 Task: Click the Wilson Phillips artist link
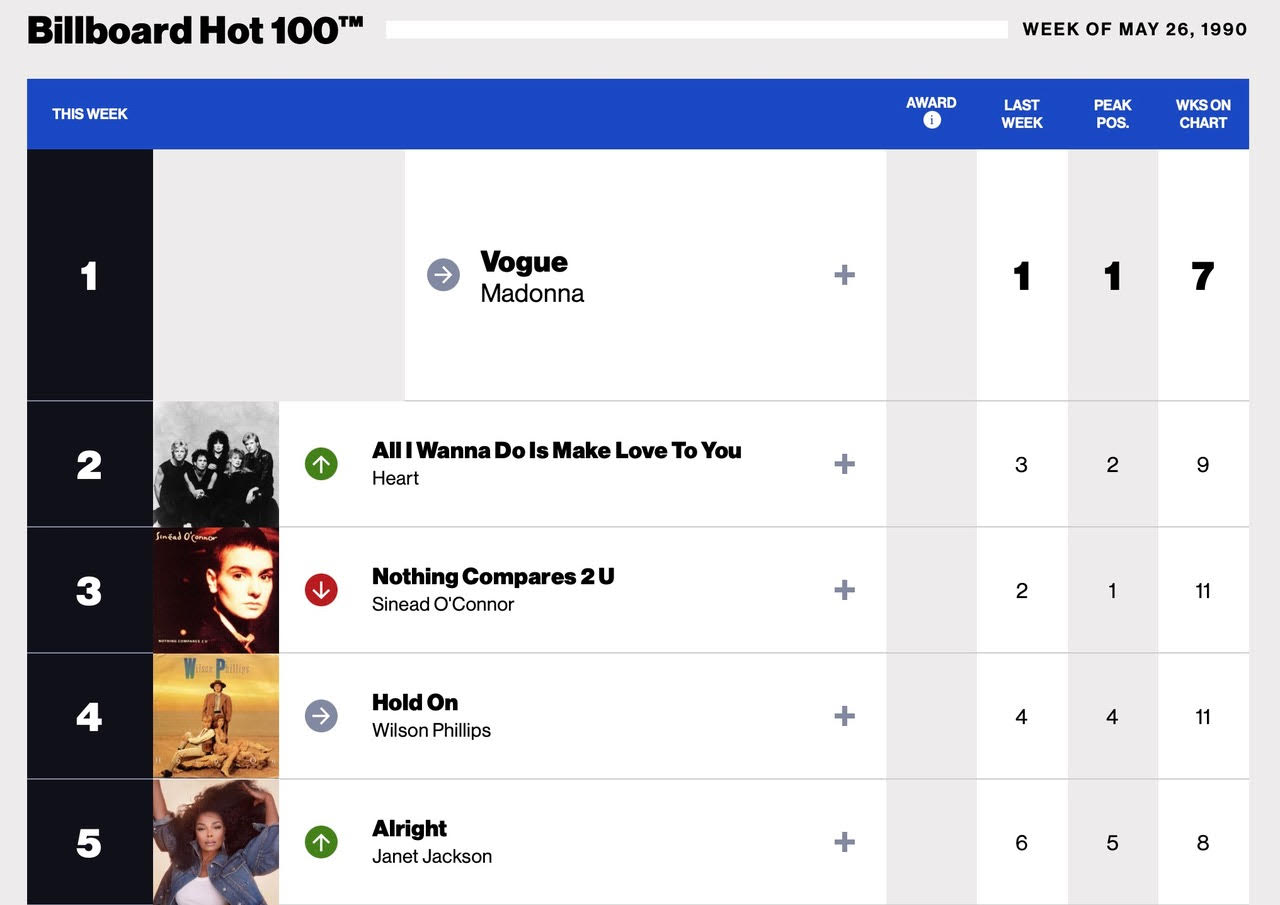point(431,731)
